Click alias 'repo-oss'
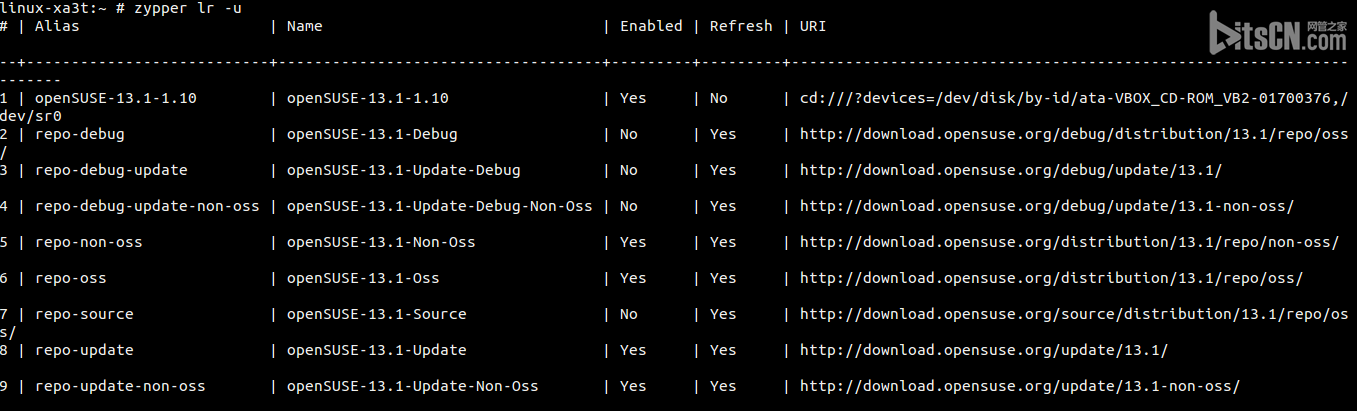This screenshot has height=411, width=1357. point(70,278)
